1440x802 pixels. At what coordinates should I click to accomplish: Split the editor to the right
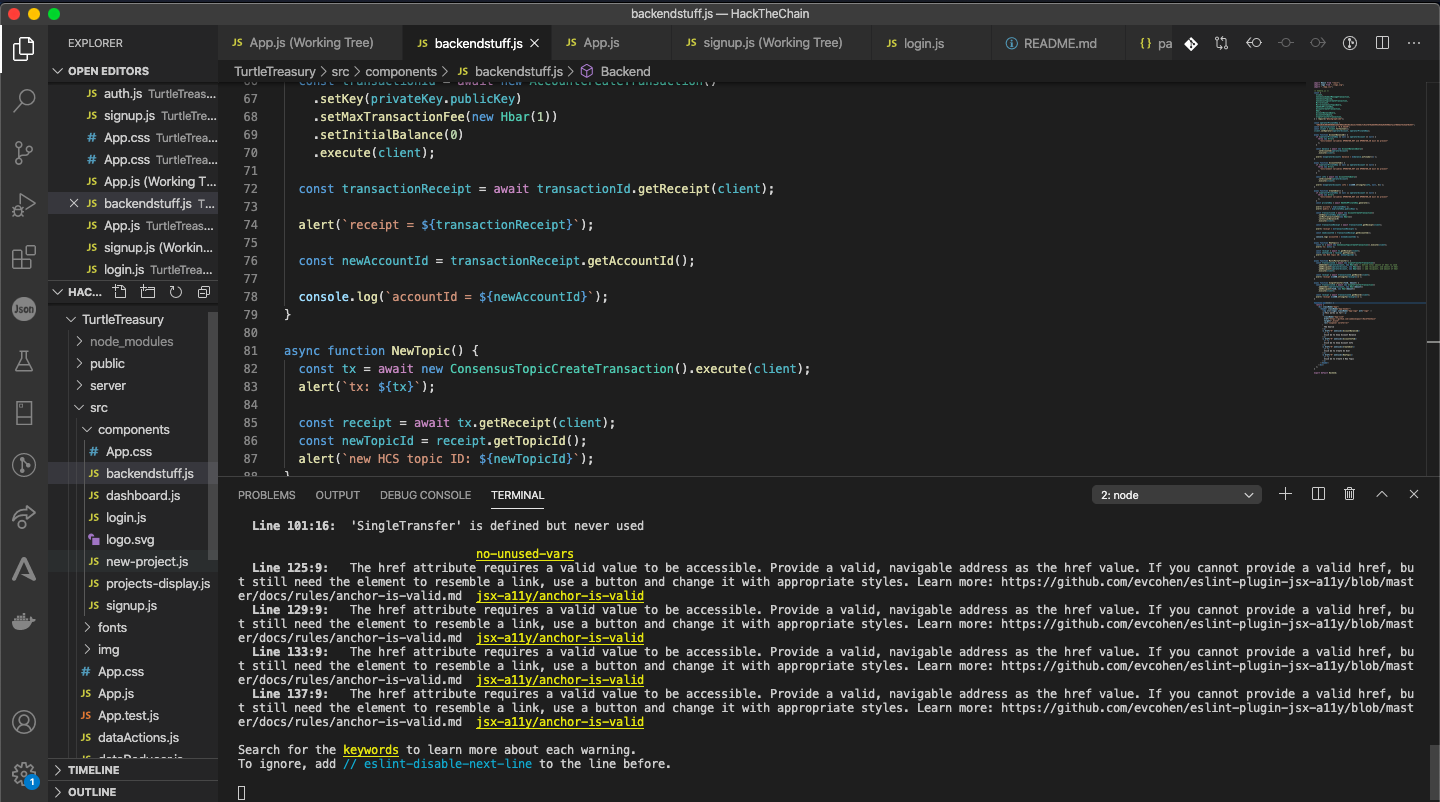[1382, 43]
